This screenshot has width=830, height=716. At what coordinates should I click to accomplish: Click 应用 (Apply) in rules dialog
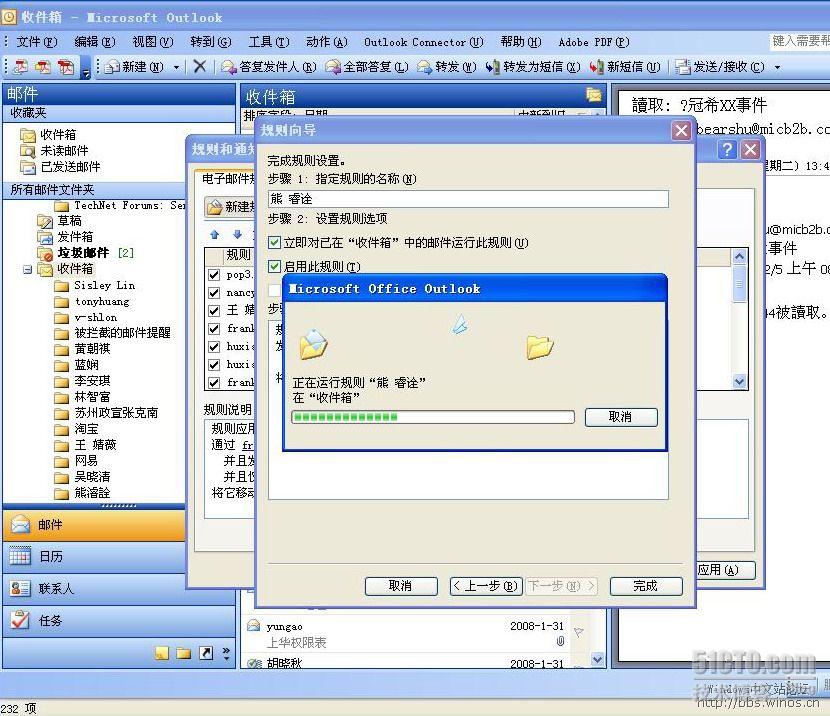pos(724,570)
